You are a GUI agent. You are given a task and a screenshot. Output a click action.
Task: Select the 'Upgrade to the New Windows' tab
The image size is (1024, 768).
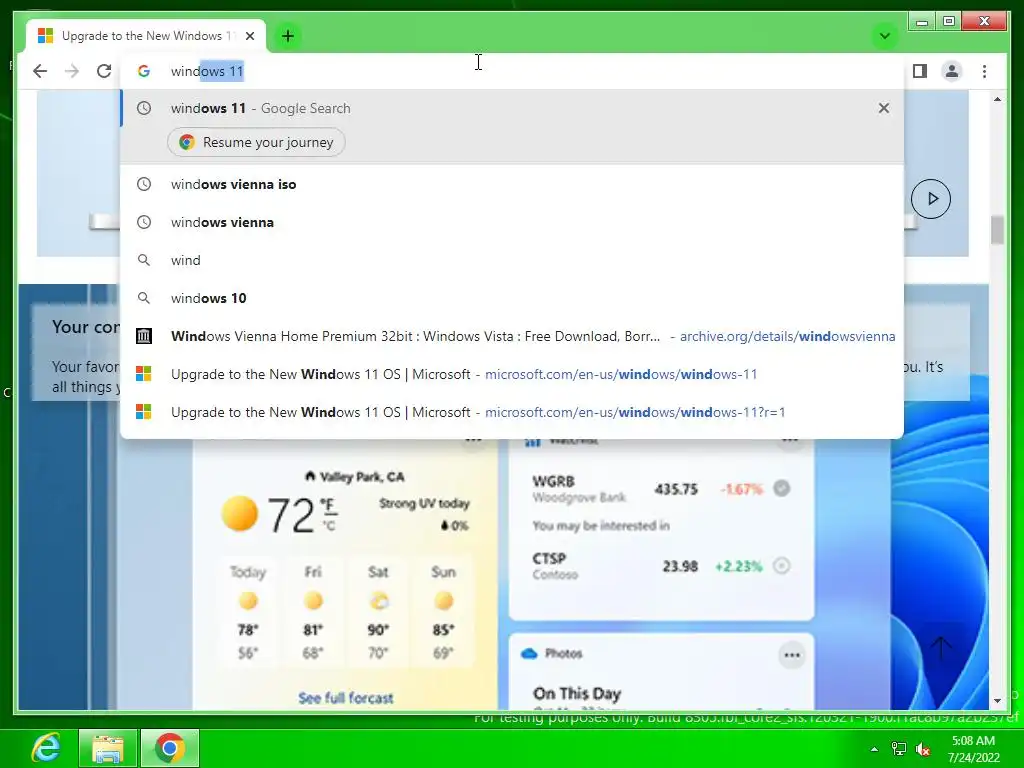[x=146, y=36]
